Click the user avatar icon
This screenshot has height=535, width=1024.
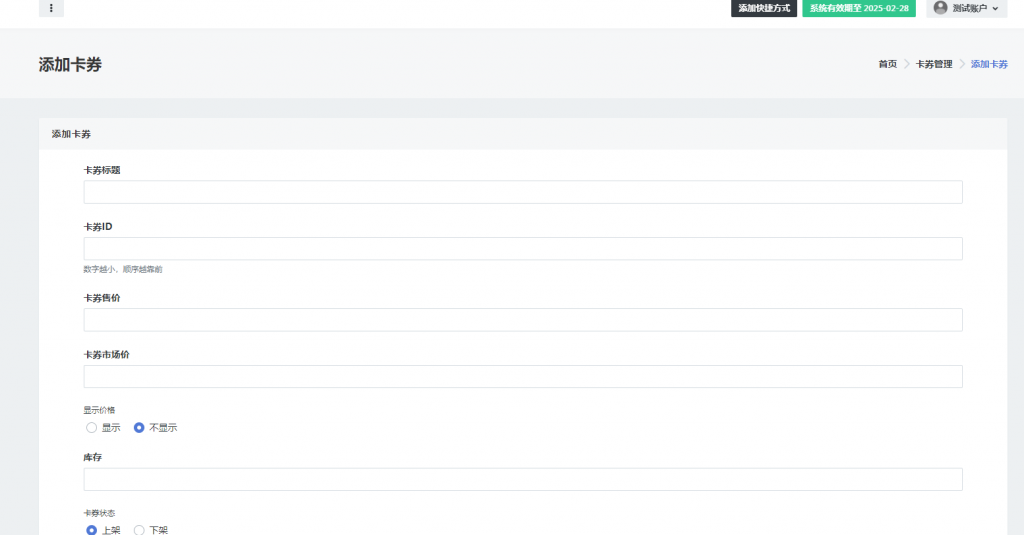(x=940, y=8)
